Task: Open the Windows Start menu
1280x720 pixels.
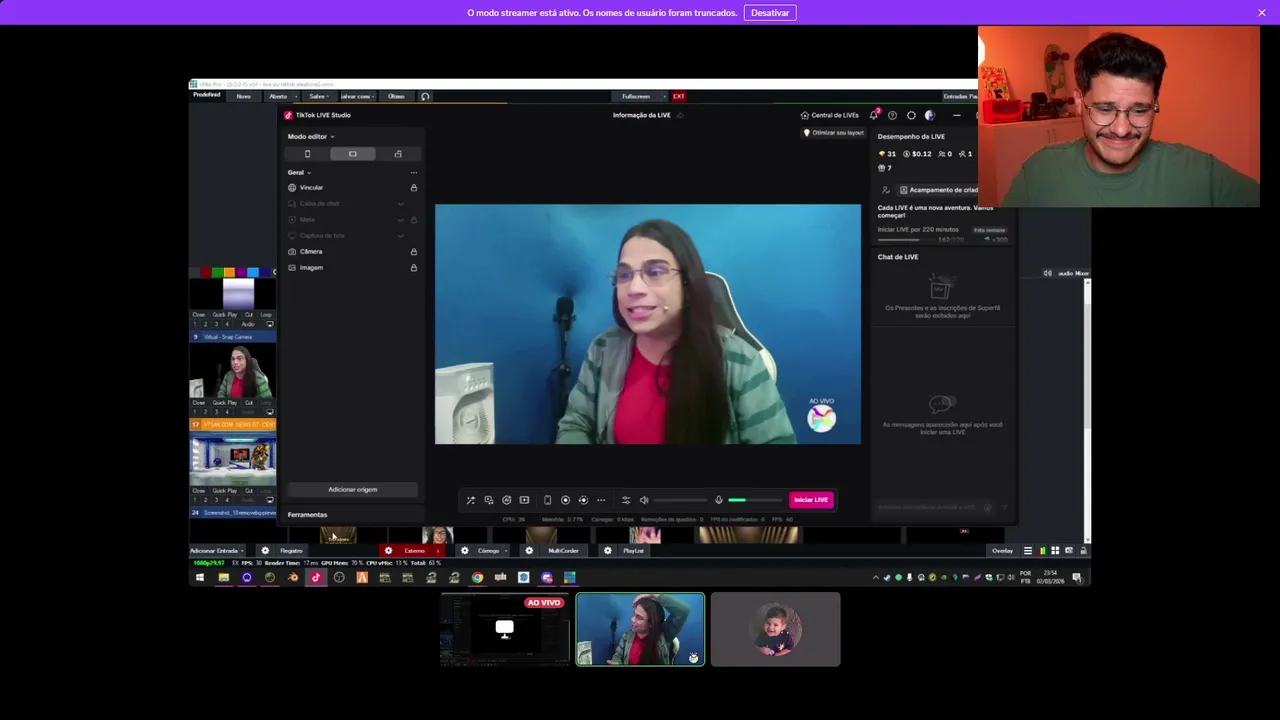Action: [199, 577]
